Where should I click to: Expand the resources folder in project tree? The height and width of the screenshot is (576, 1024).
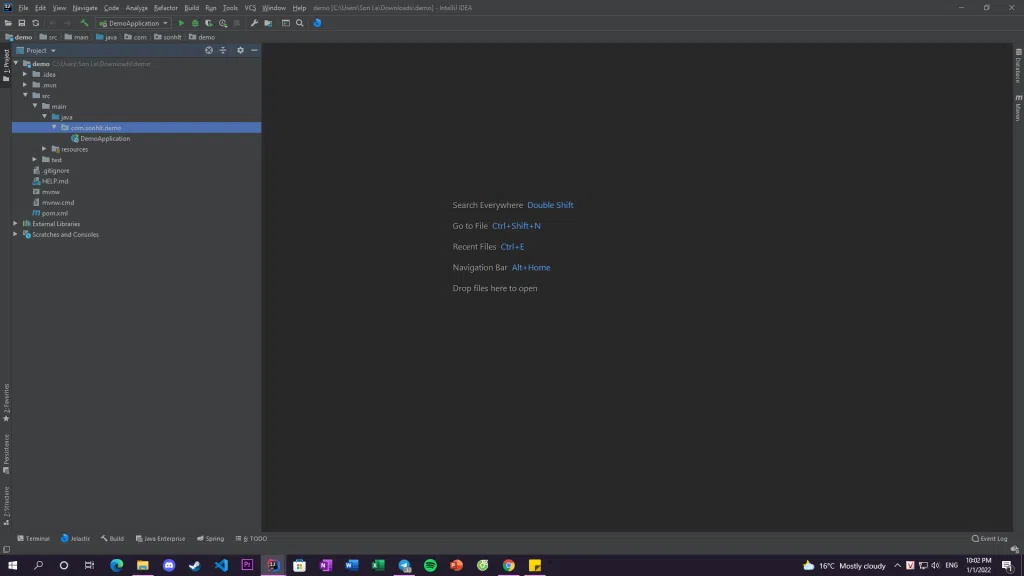(x=45, y=149)
